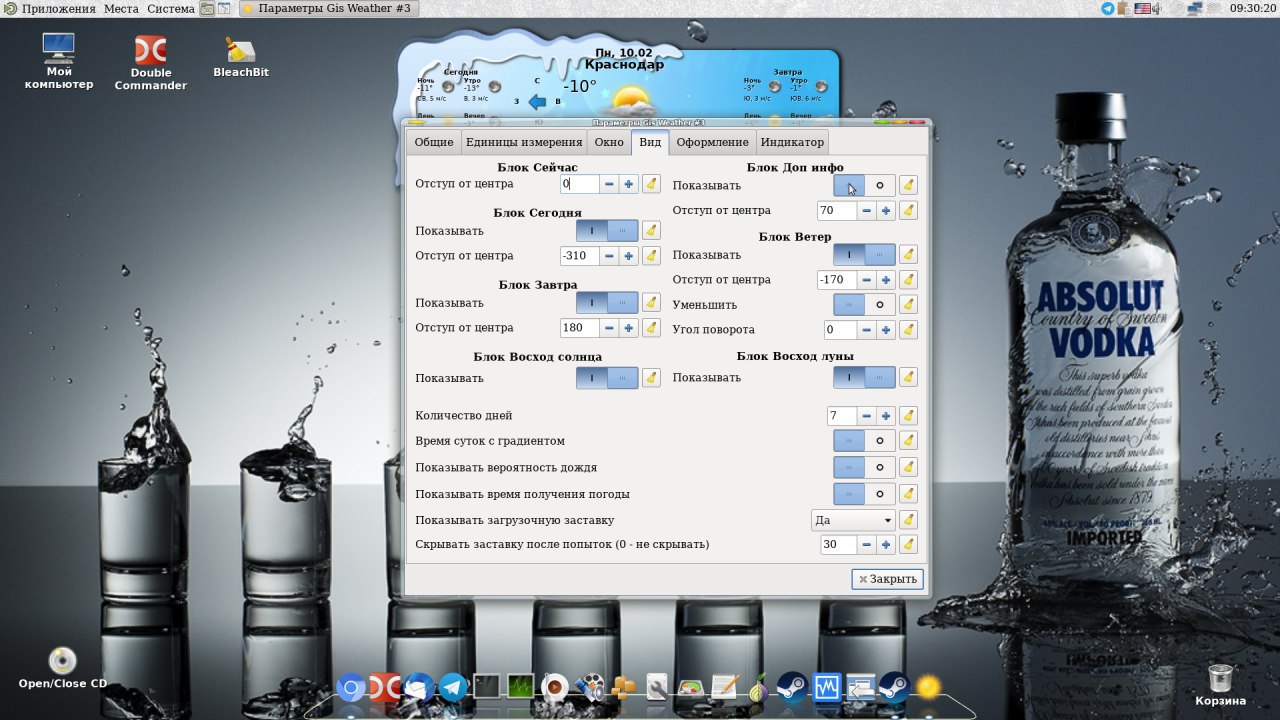Toggle Показывать switch in Блок Восход солнца
This screenshot has height=720, width=1280.
(x=607, y=378)
